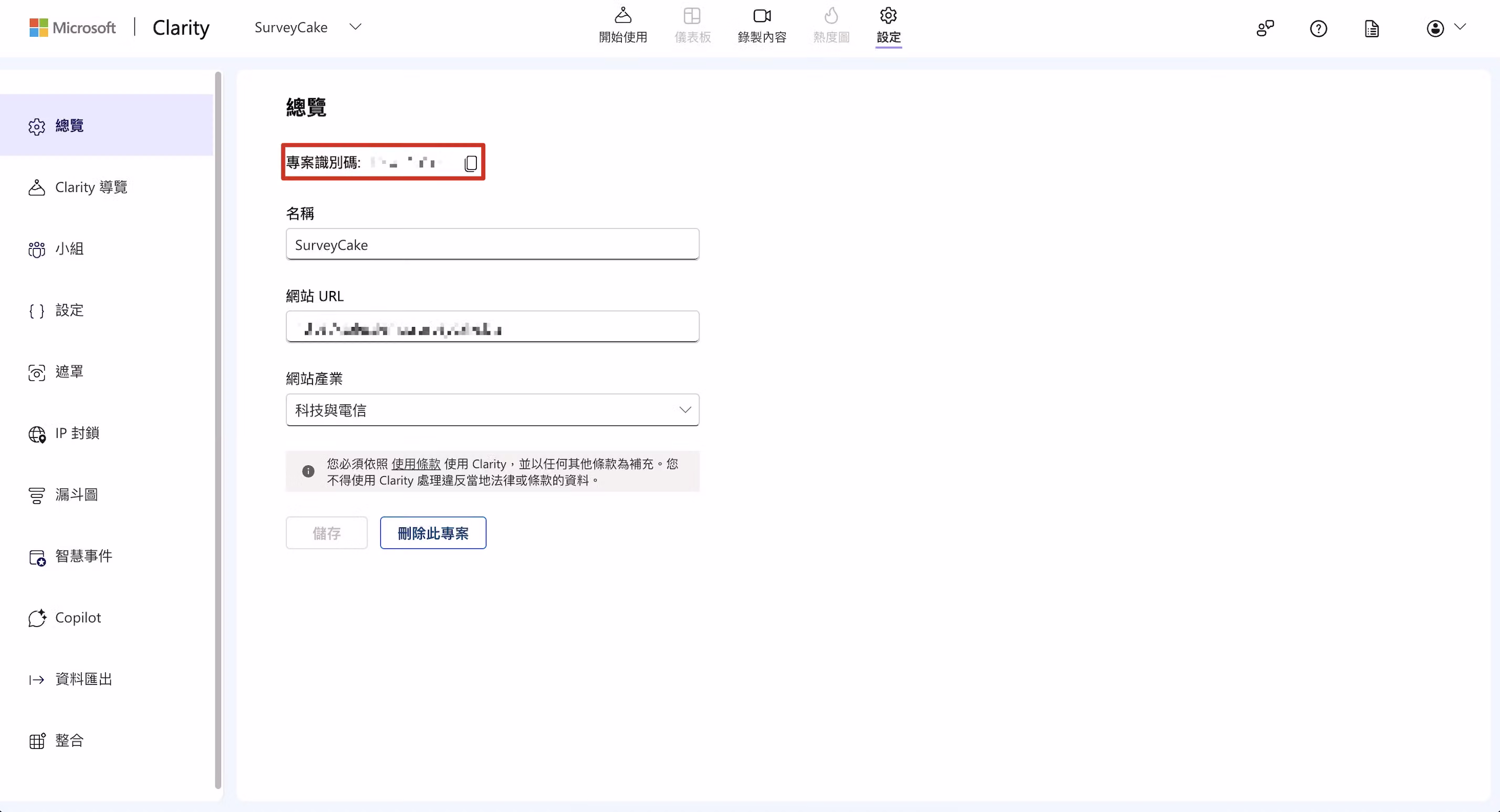Open 漏斗圖 funnel settings
The width and height of the screenshot is (1500, 812).
107,495
